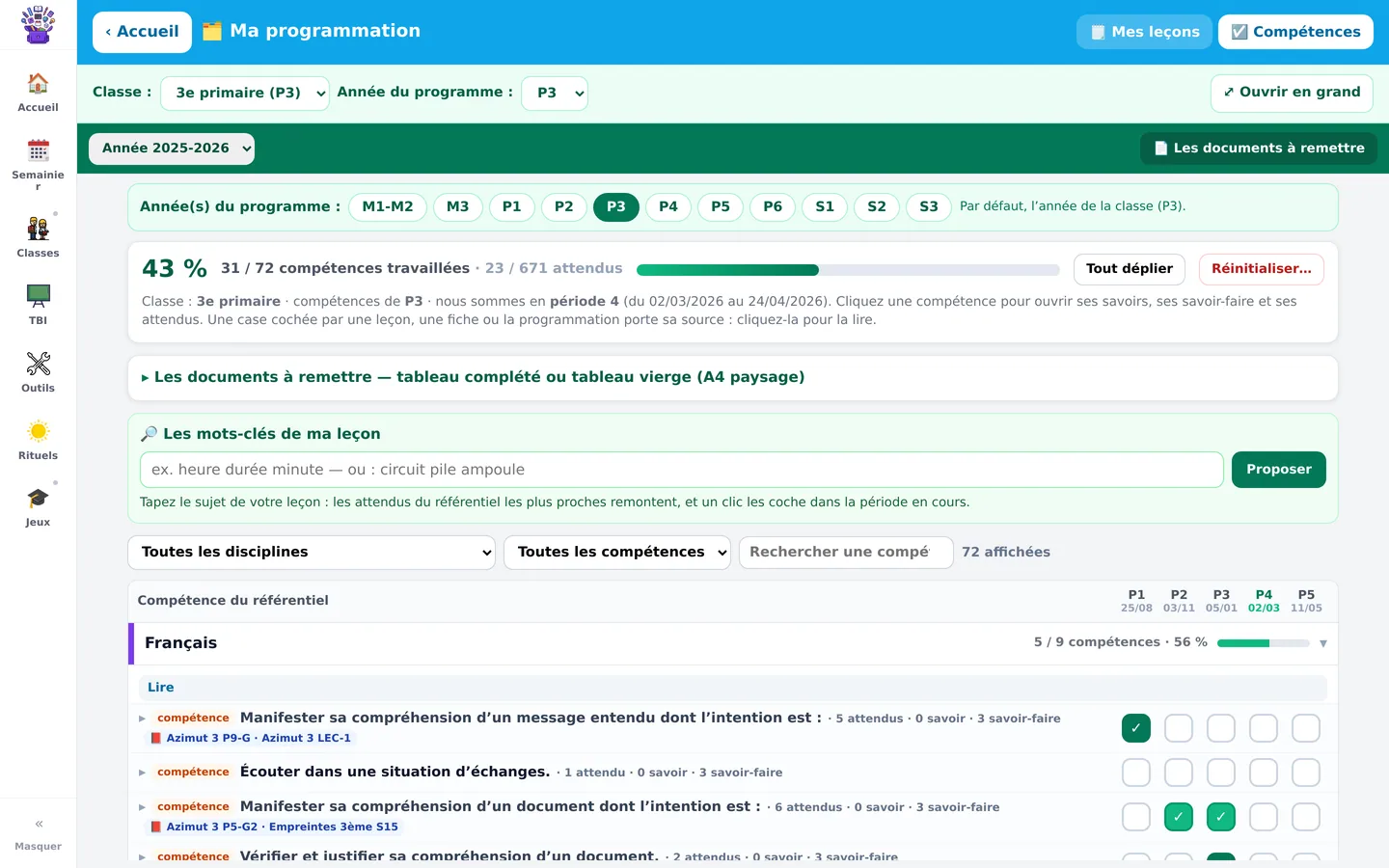Open the Année du programme P3 dropdown

point(555,93)
